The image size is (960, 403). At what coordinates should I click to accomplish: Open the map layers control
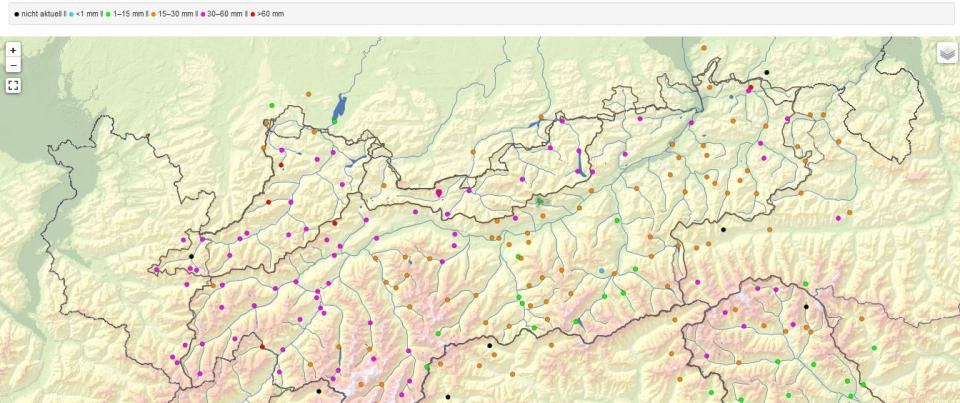pos(946,53)
